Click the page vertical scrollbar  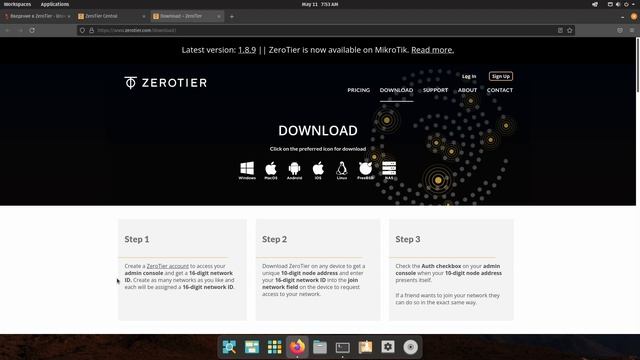pyautogui.click(x=638, y=65)
